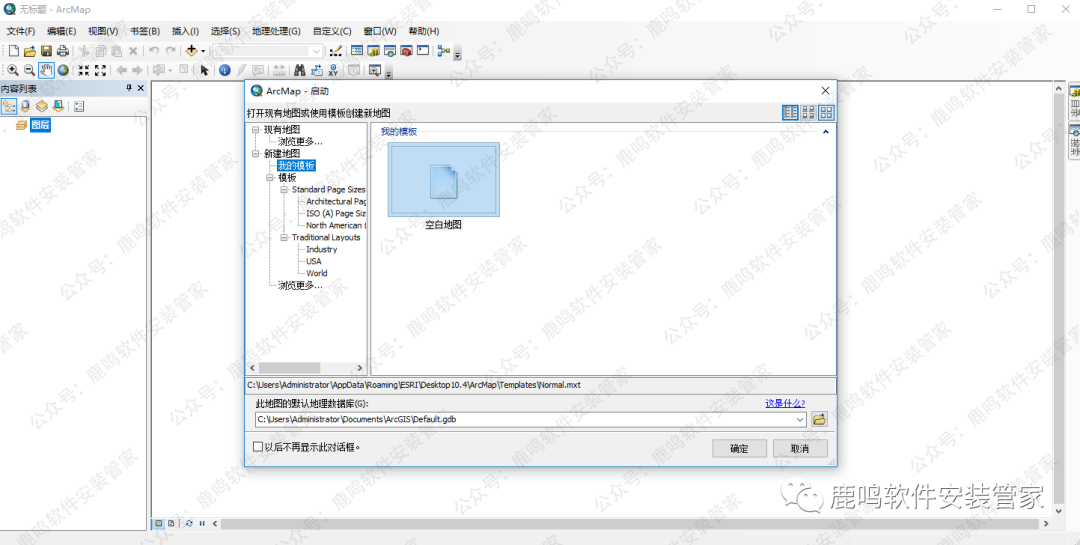Select the Zoom Out magnifier tool

(x=30, y=70)
